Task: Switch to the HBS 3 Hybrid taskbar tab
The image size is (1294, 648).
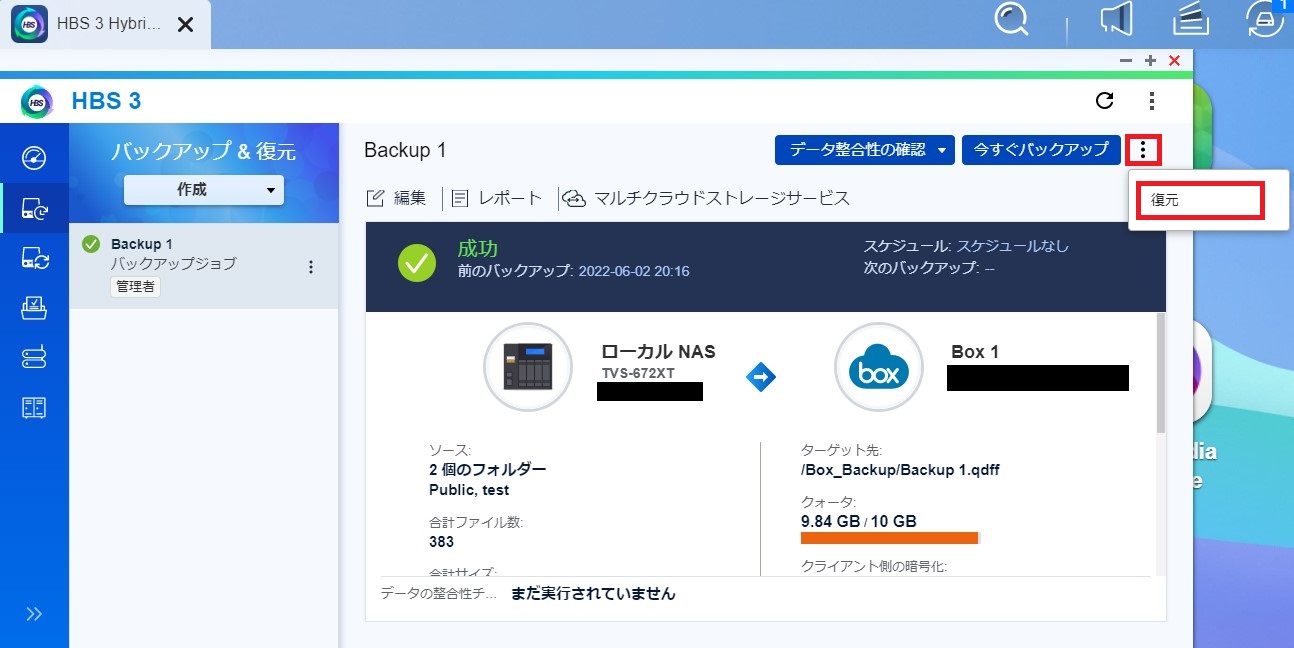Action: tap(105, 24)
